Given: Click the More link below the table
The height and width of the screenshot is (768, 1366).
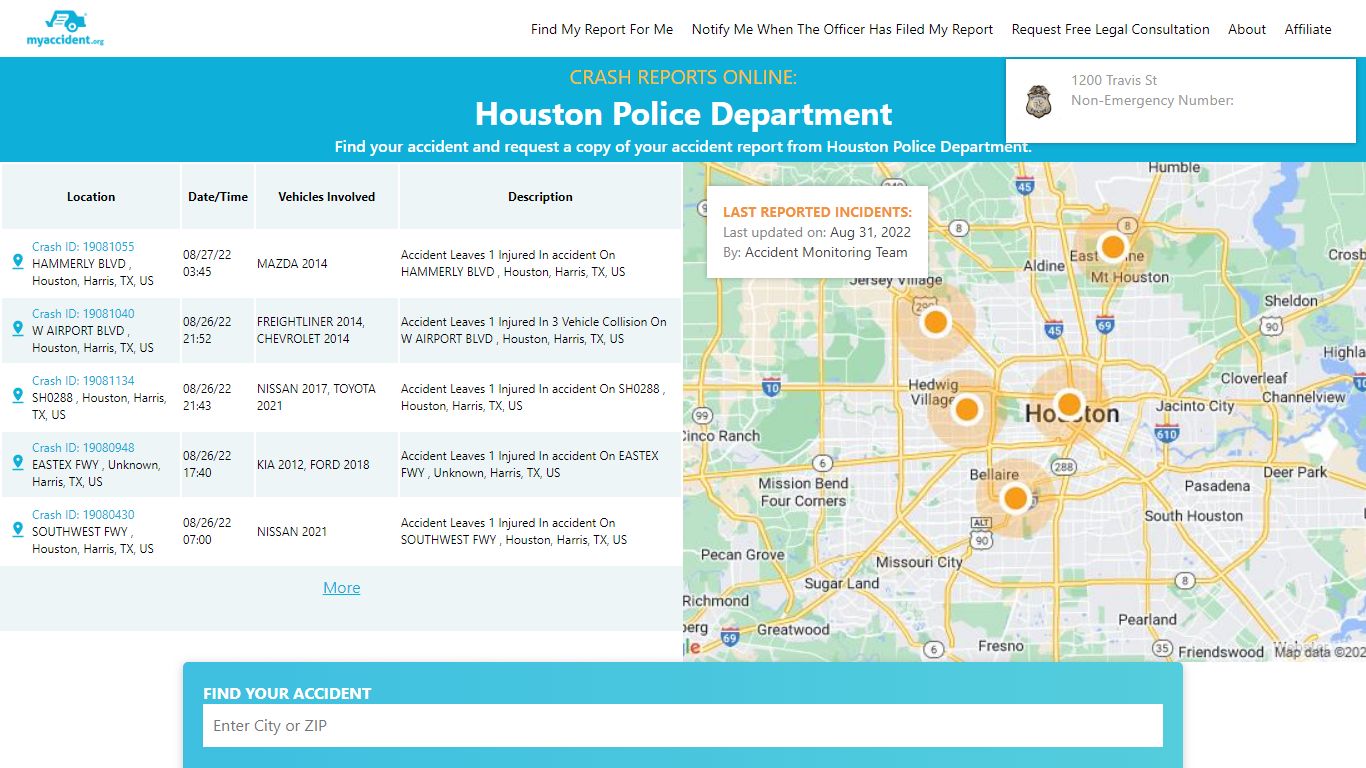Looking at the screenshot, I should click(341, 588).
